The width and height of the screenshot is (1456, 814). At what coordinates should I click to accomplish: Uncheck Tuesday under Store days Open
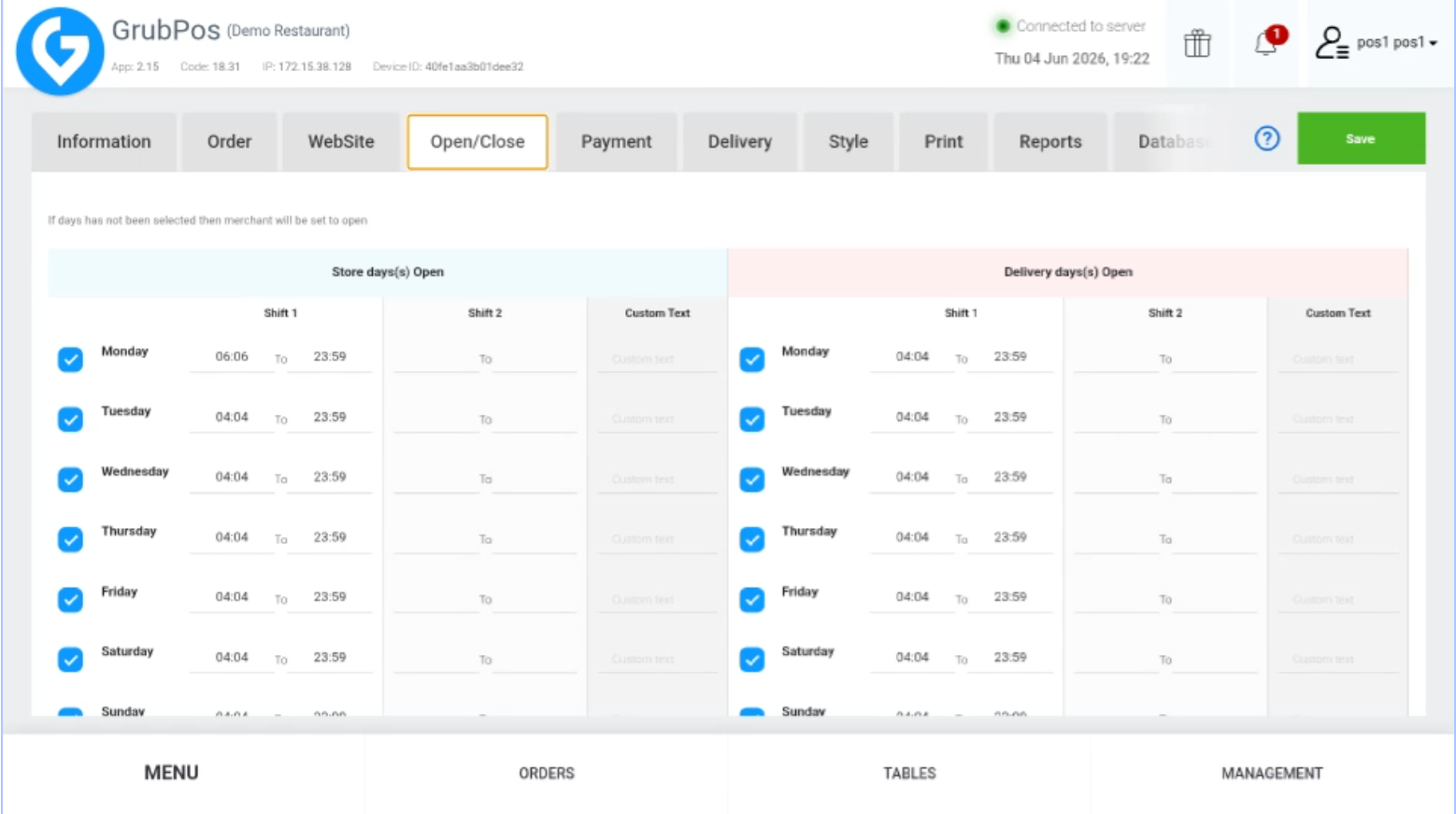click(70, 420)
